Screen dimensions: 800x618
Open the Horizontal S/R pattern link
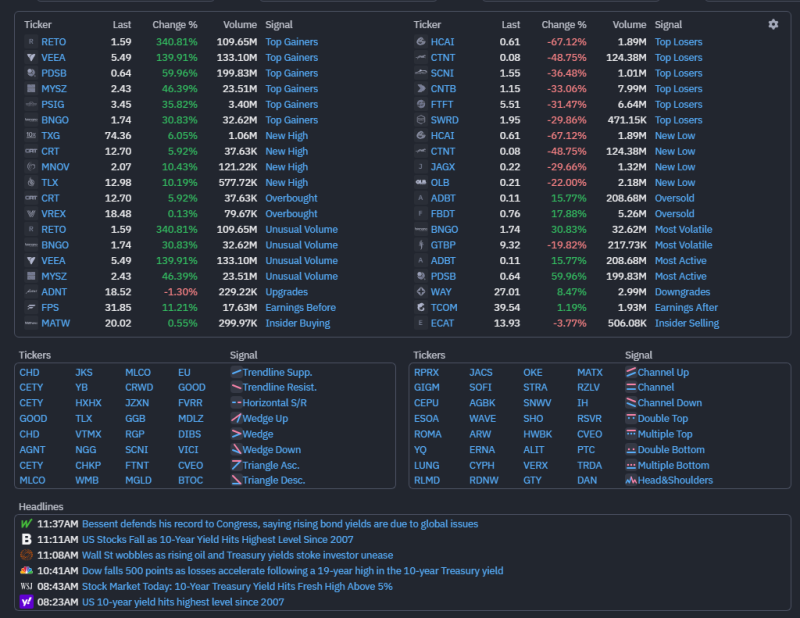coord(274,403)
